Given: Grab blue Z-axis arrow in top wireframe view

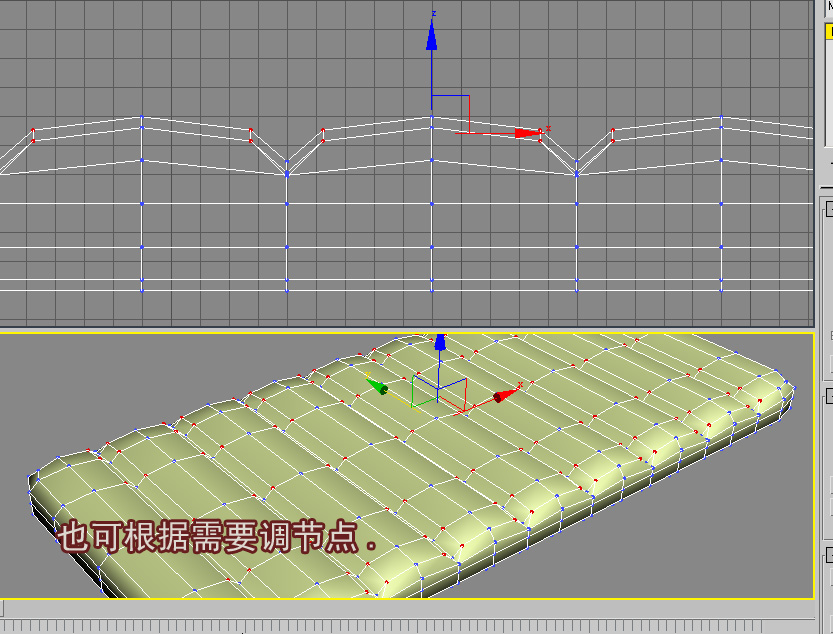Looking at the screenshot, I should pos(431,35).
